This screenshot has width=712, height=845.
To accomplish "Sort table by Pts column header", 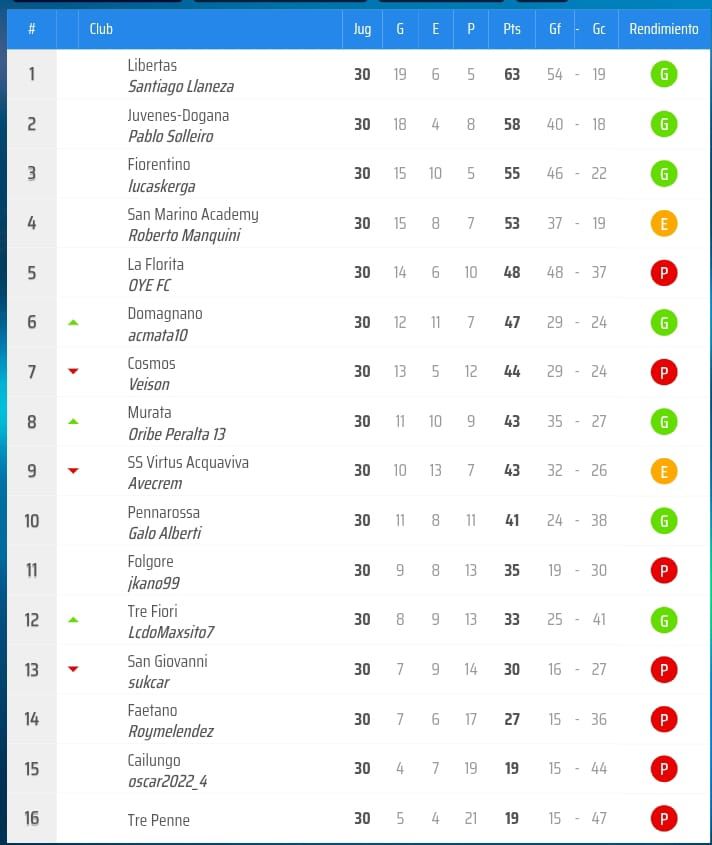I will pyautogui.click(x=511, y=29).
